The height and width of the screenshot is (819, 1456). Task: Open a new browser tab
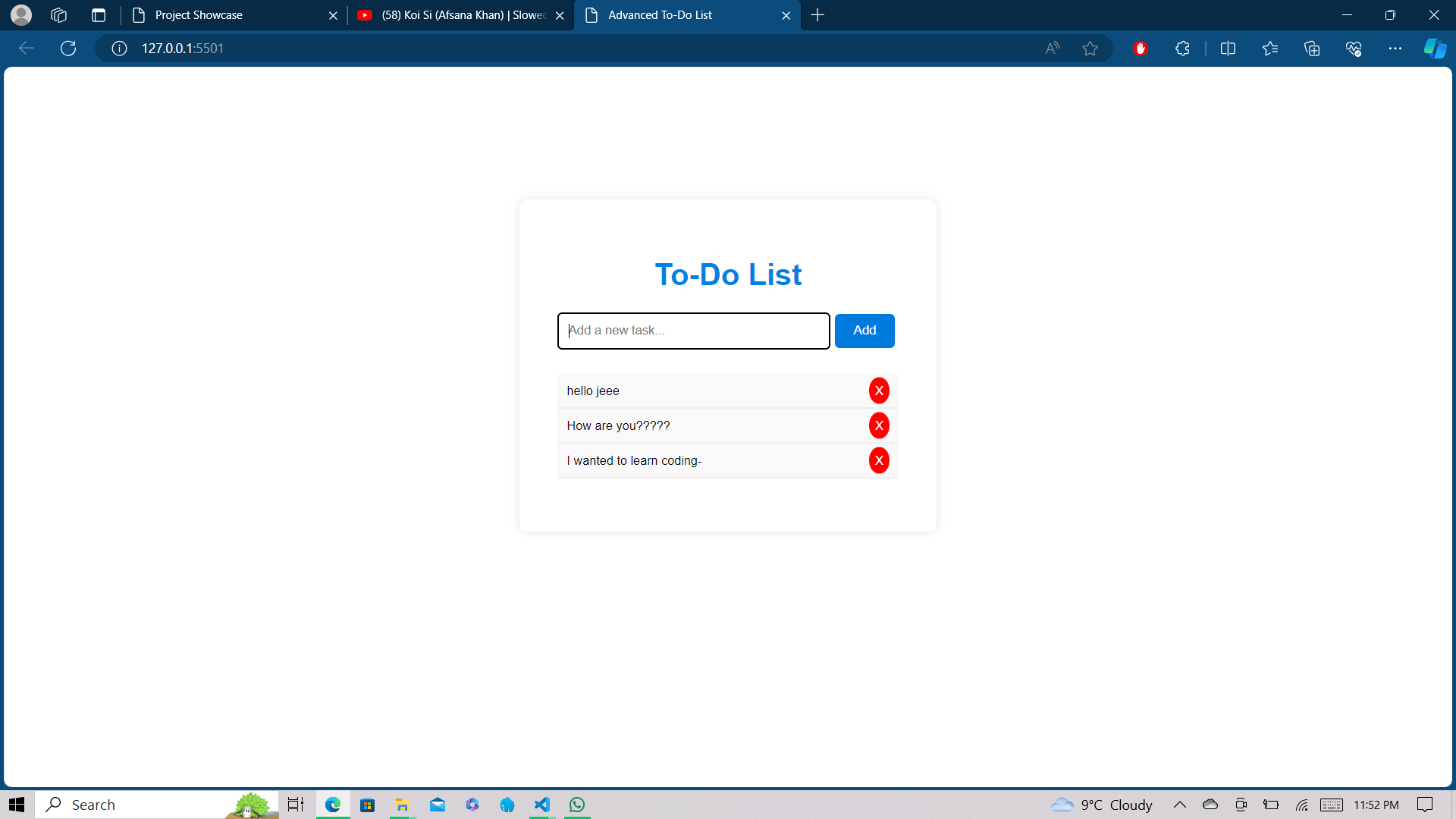817,15
